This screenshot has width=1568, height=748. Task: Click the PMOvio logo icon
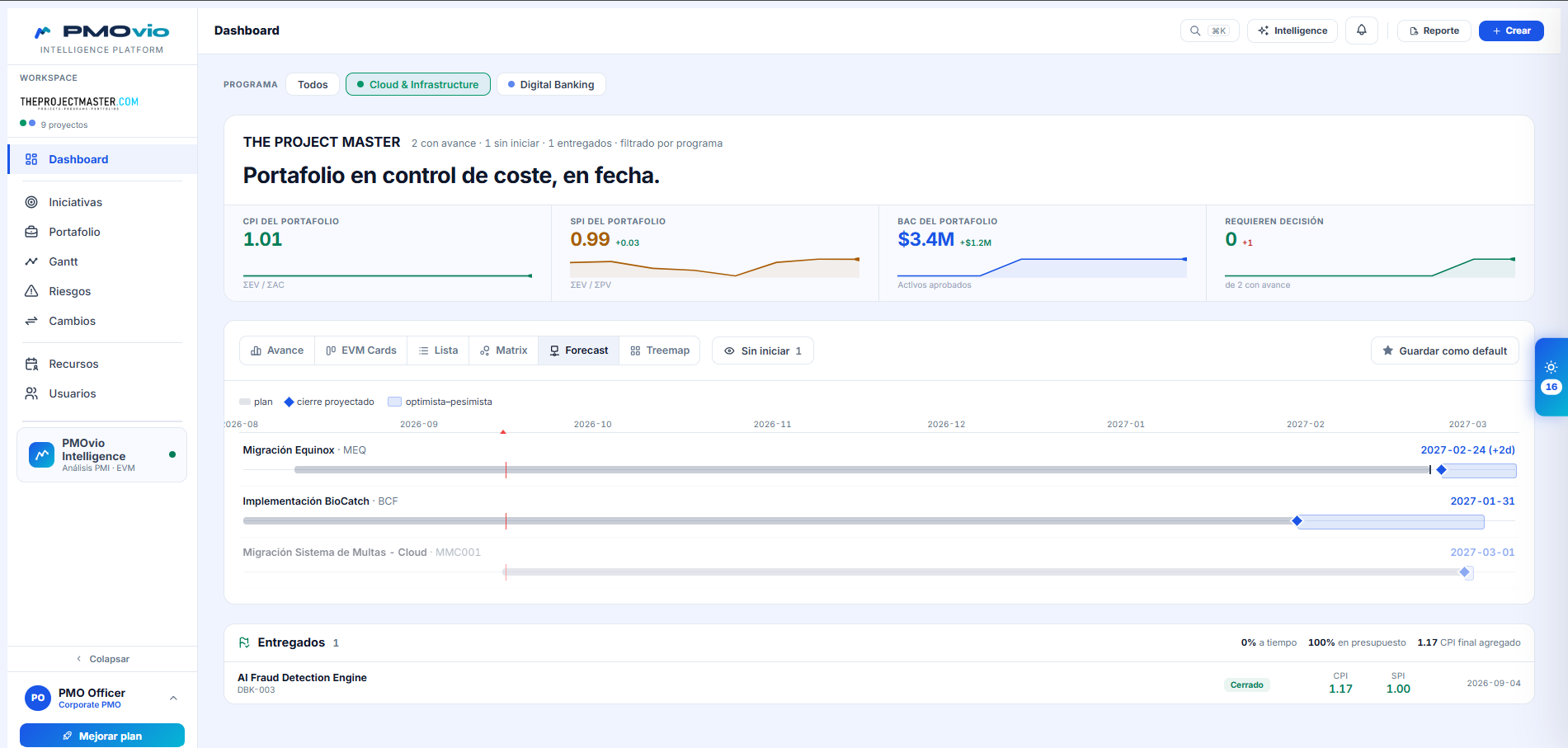pos(42,32)
